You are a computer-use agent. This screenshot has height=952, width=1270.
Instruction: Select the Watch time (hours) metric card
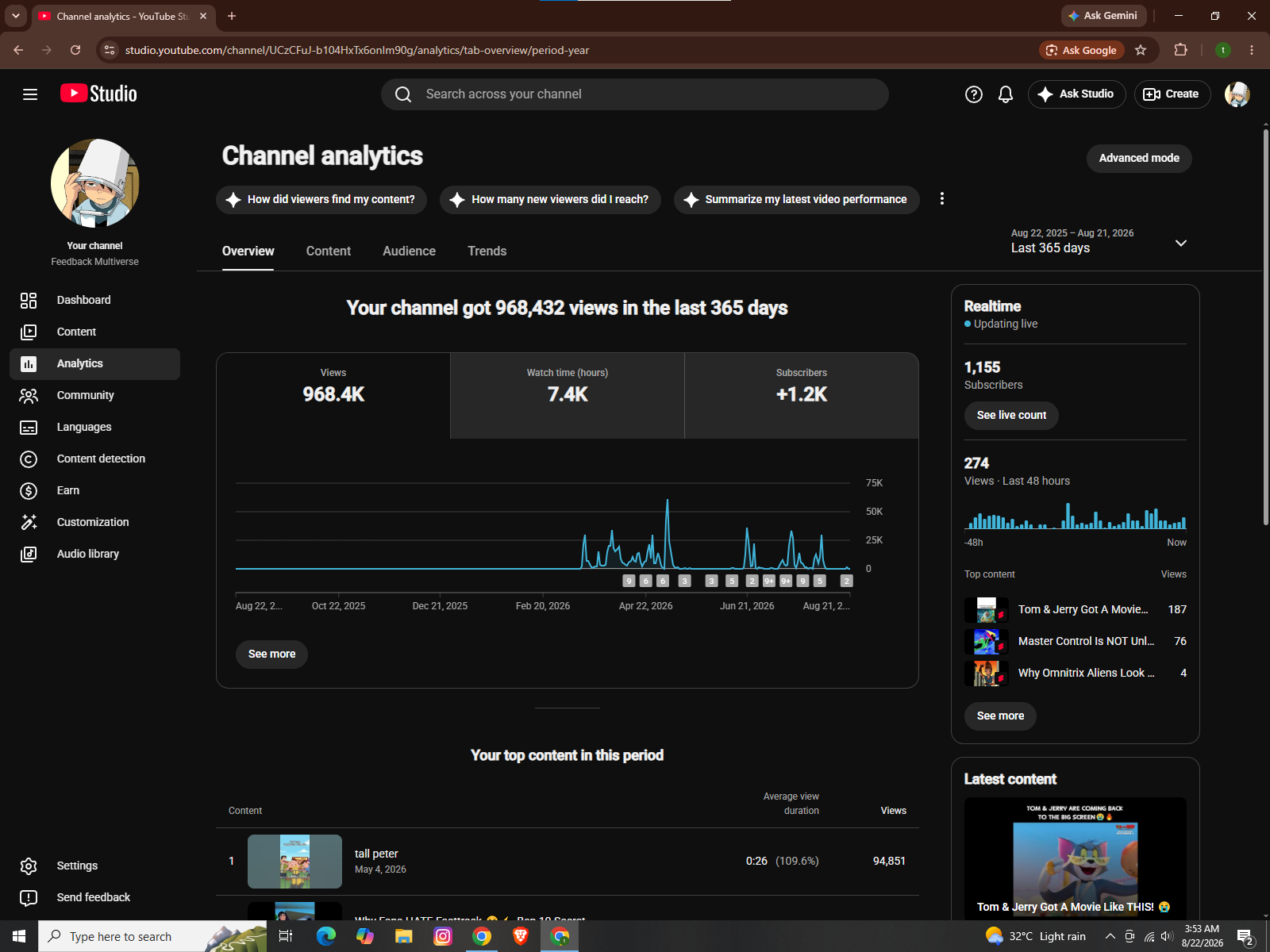pyautogui.click(x=568, y=396)
